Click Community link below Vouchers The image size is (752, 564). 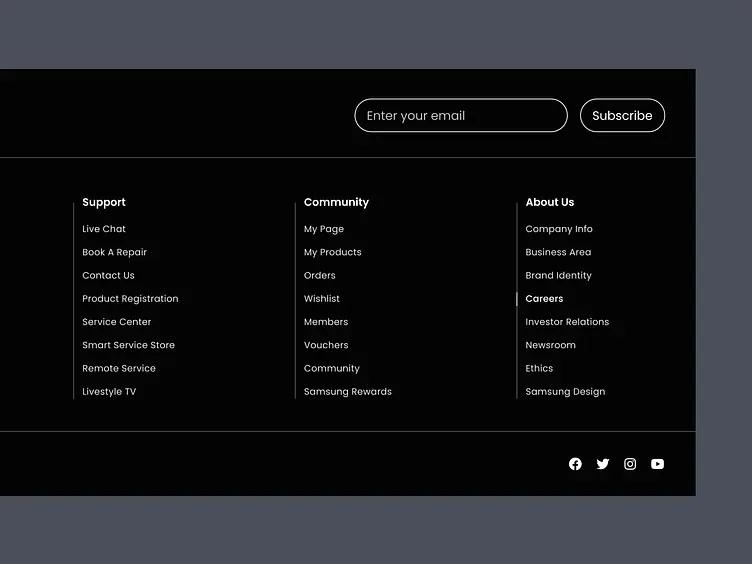331,368
